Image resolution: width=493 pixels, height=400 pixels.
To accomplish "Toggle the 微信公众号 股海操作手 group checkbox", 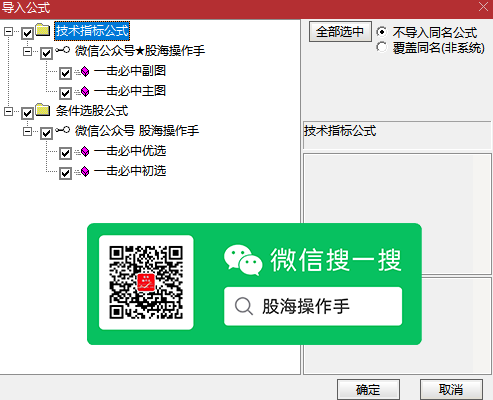I will click(46, 133).
